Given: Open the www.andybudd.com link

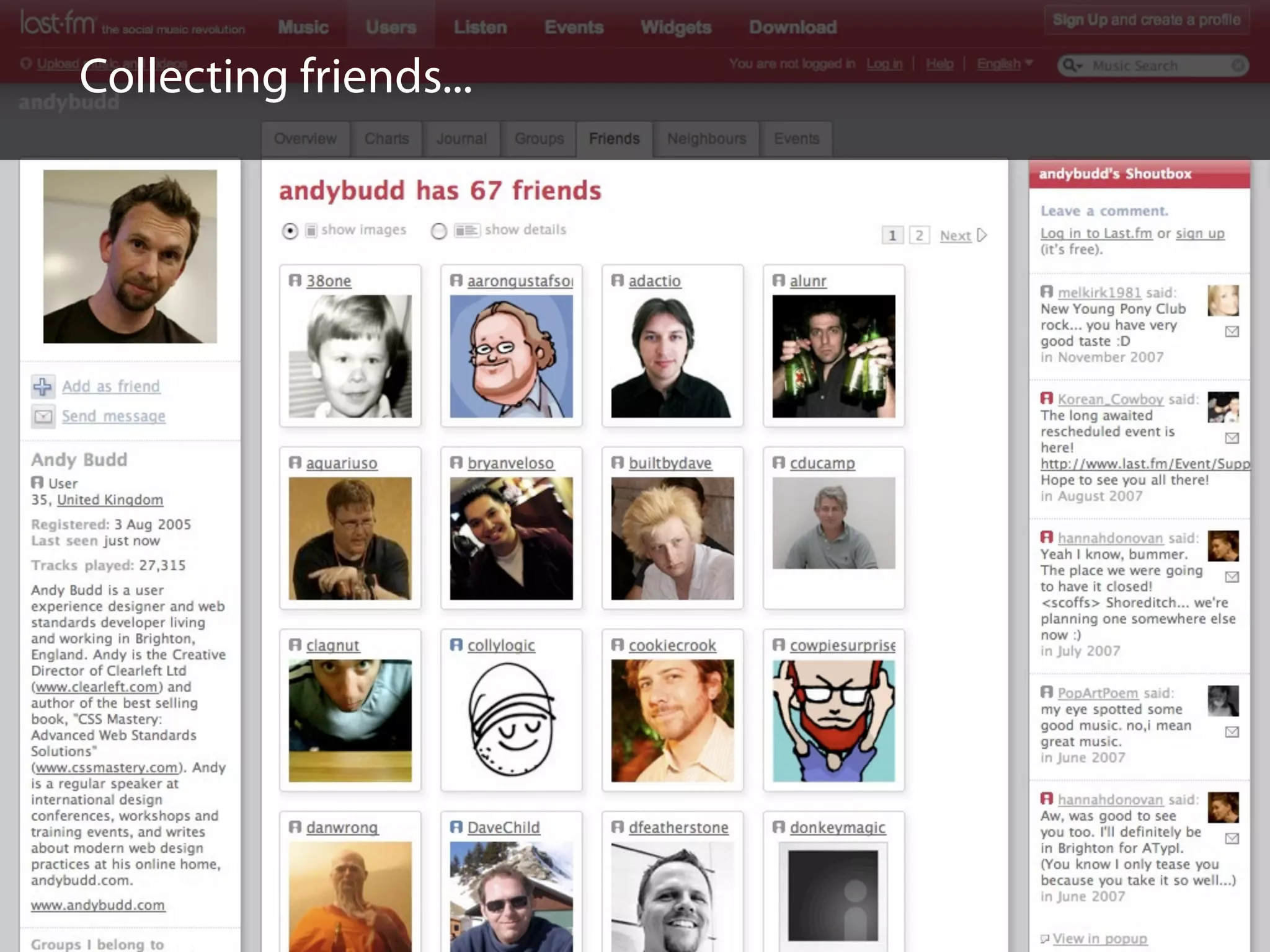Looking at the screenshot, I should pos(98,905).
